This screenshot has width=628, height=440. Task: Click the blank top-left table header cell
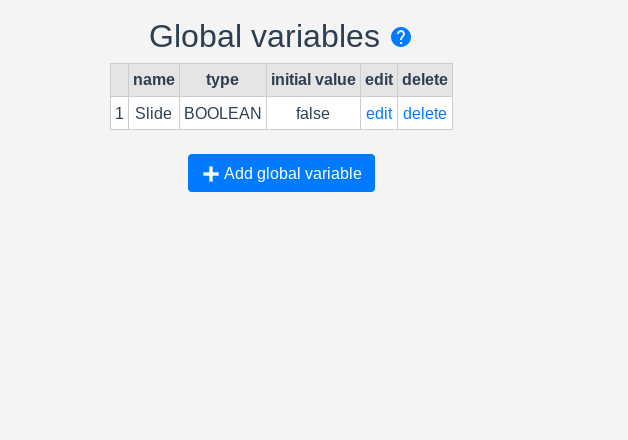pyautogui.click(x=119, y=80)
